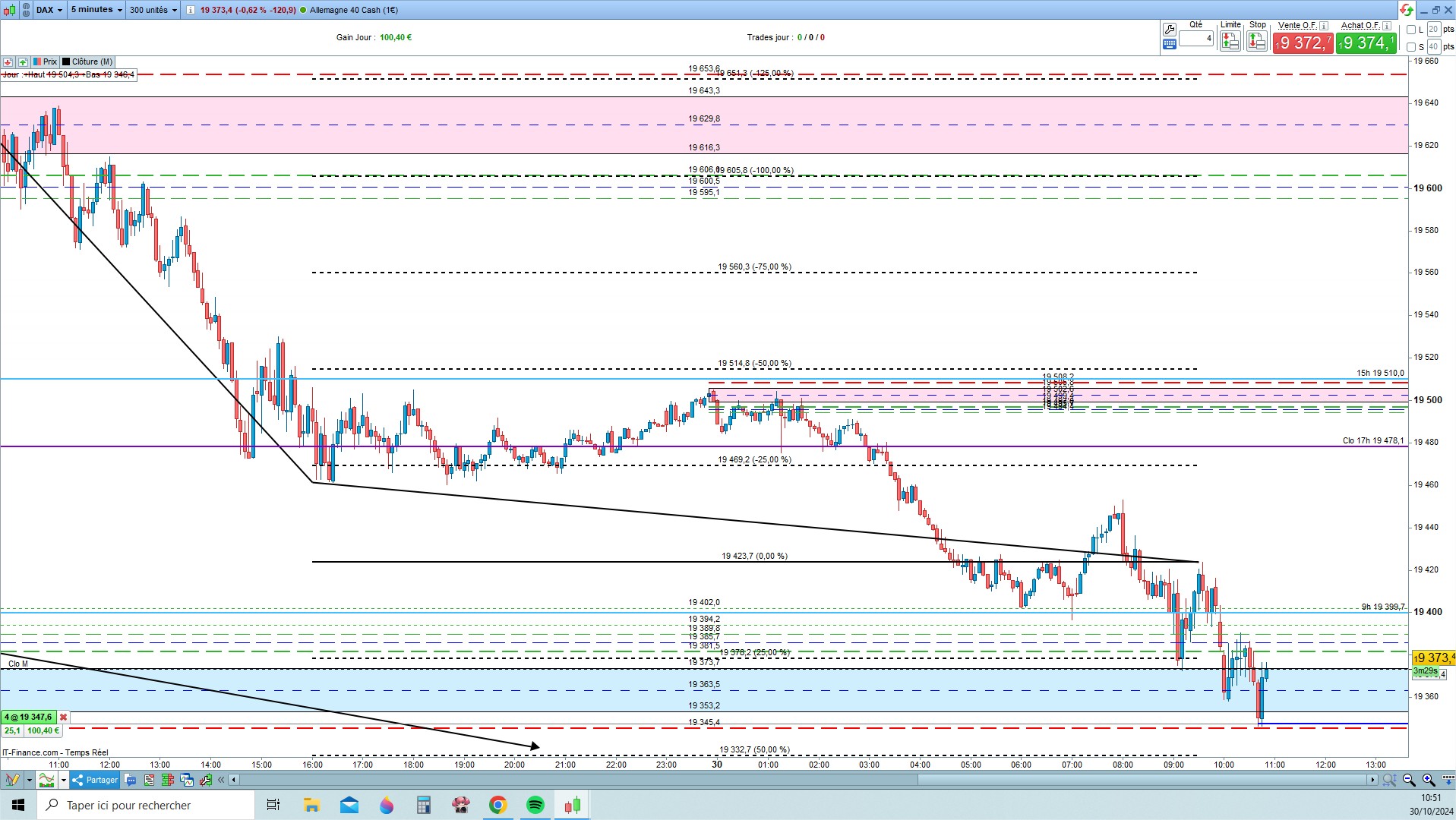The width and height of the screenshot is (1456, 820).
Task: Click the red Vente sell price button
Action: click(x=1303, y=43)
